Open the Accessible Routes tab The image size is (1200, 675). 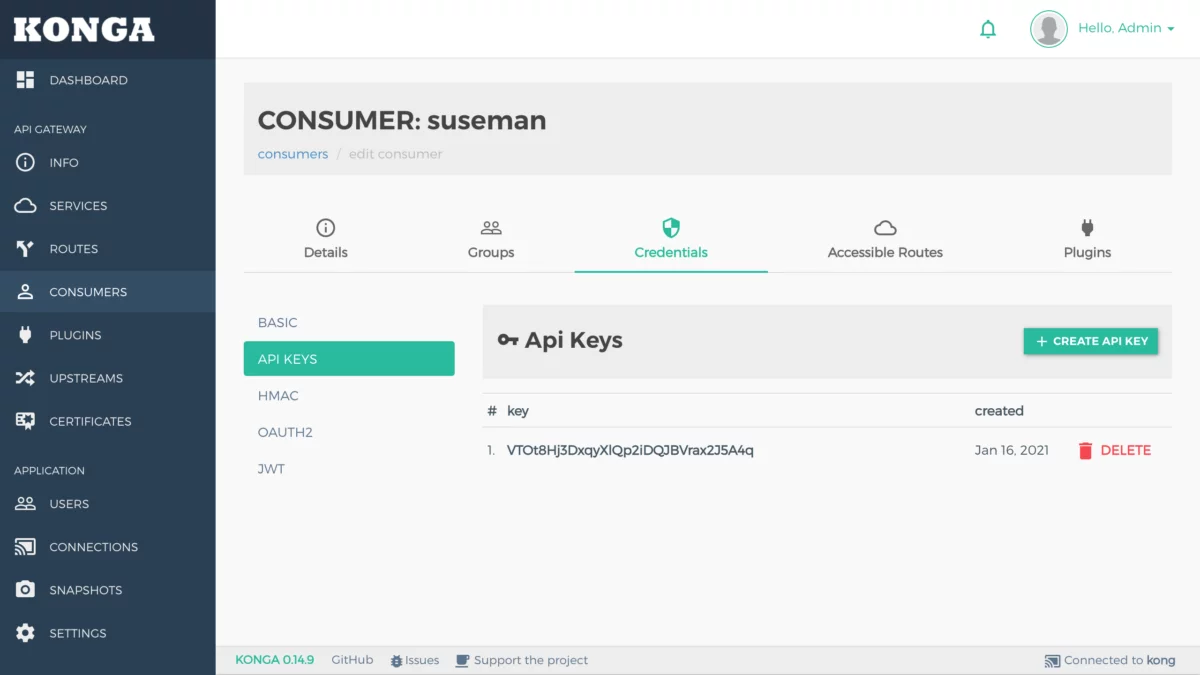(885, 240)
